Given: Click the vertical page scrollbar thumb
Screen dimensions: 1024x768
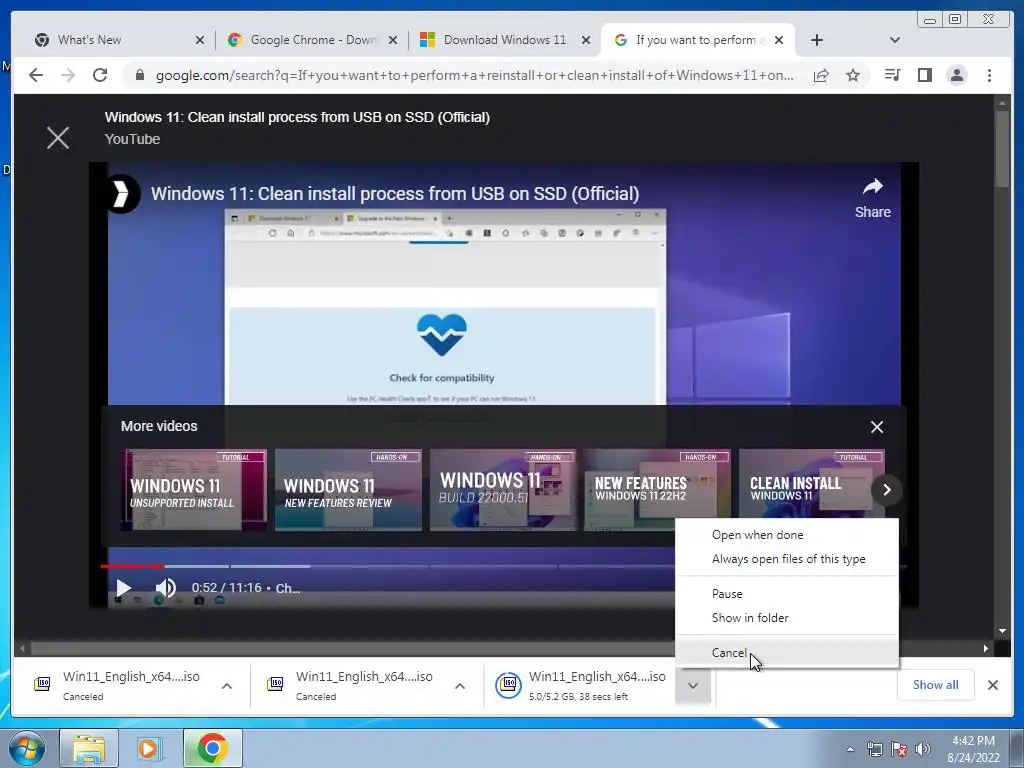Looking at the screenshot, I should coord(1002,149).
